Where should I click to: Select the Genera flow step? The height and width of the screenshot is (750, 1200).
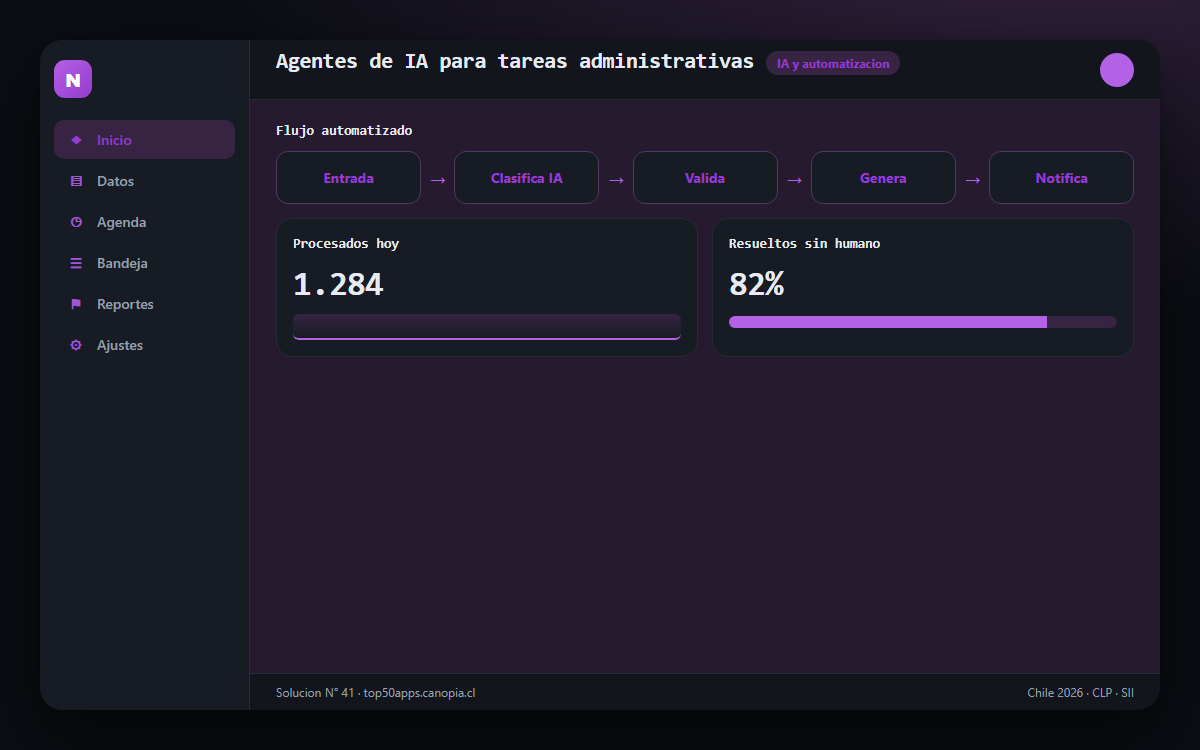click(x=883, y=178)
